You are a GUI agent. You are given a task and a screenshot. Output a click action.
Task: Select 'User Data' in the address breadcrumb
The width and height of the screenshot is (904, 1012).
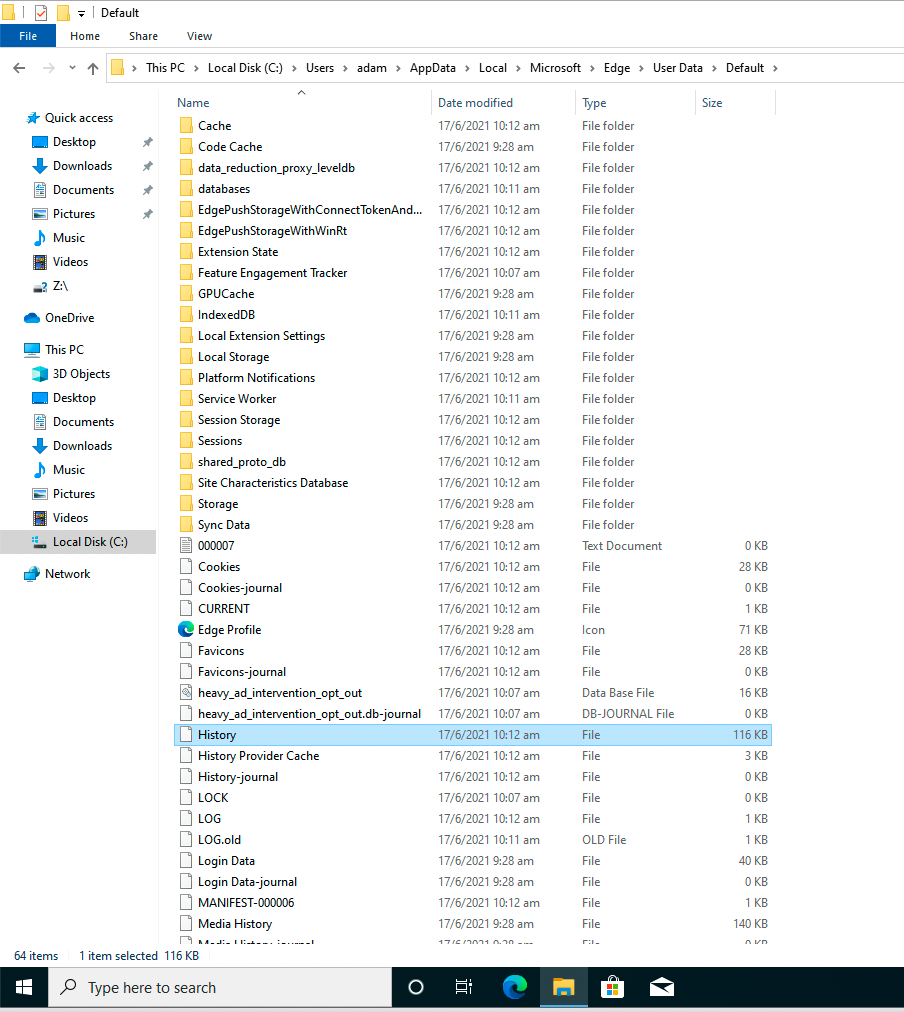(678, 68)
